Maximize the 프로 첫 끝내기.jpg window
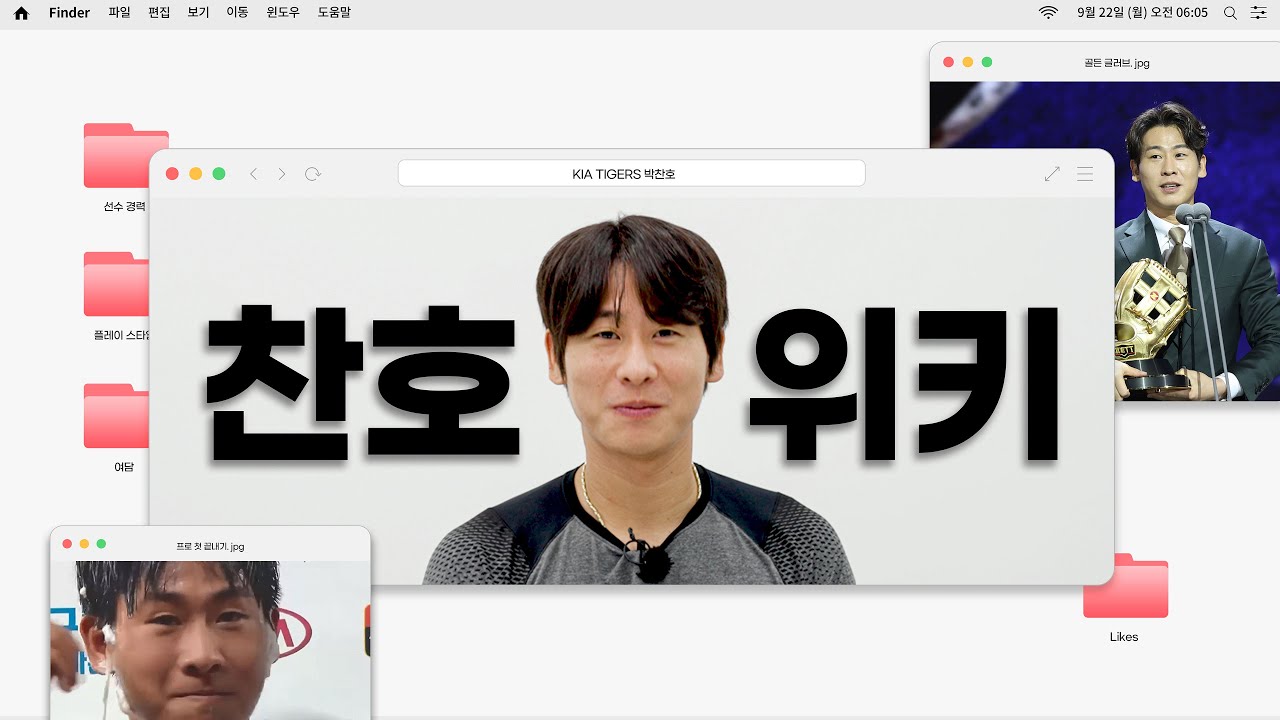The image size is (1280, 720). tap(101, 544)
